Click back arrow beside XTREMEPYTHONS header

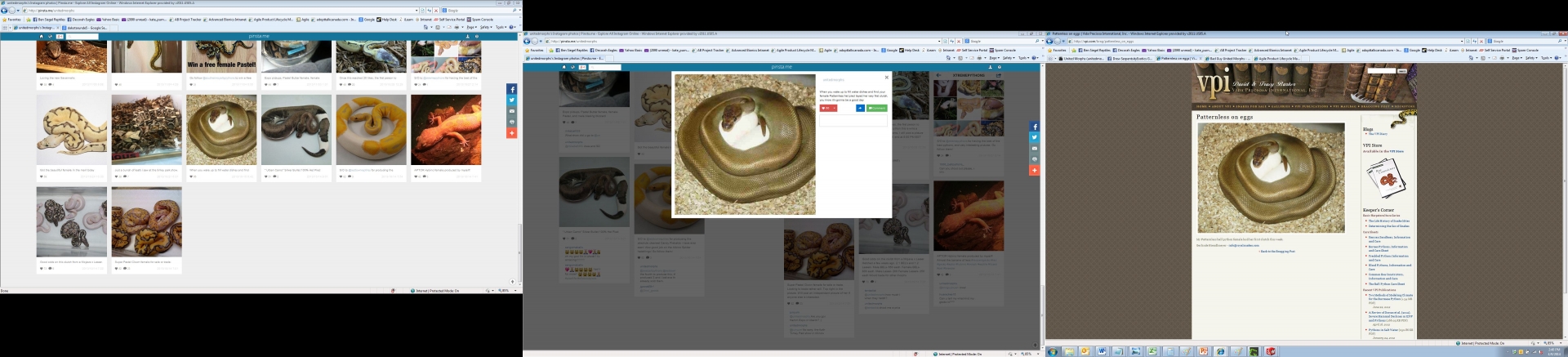coord(938,74)
